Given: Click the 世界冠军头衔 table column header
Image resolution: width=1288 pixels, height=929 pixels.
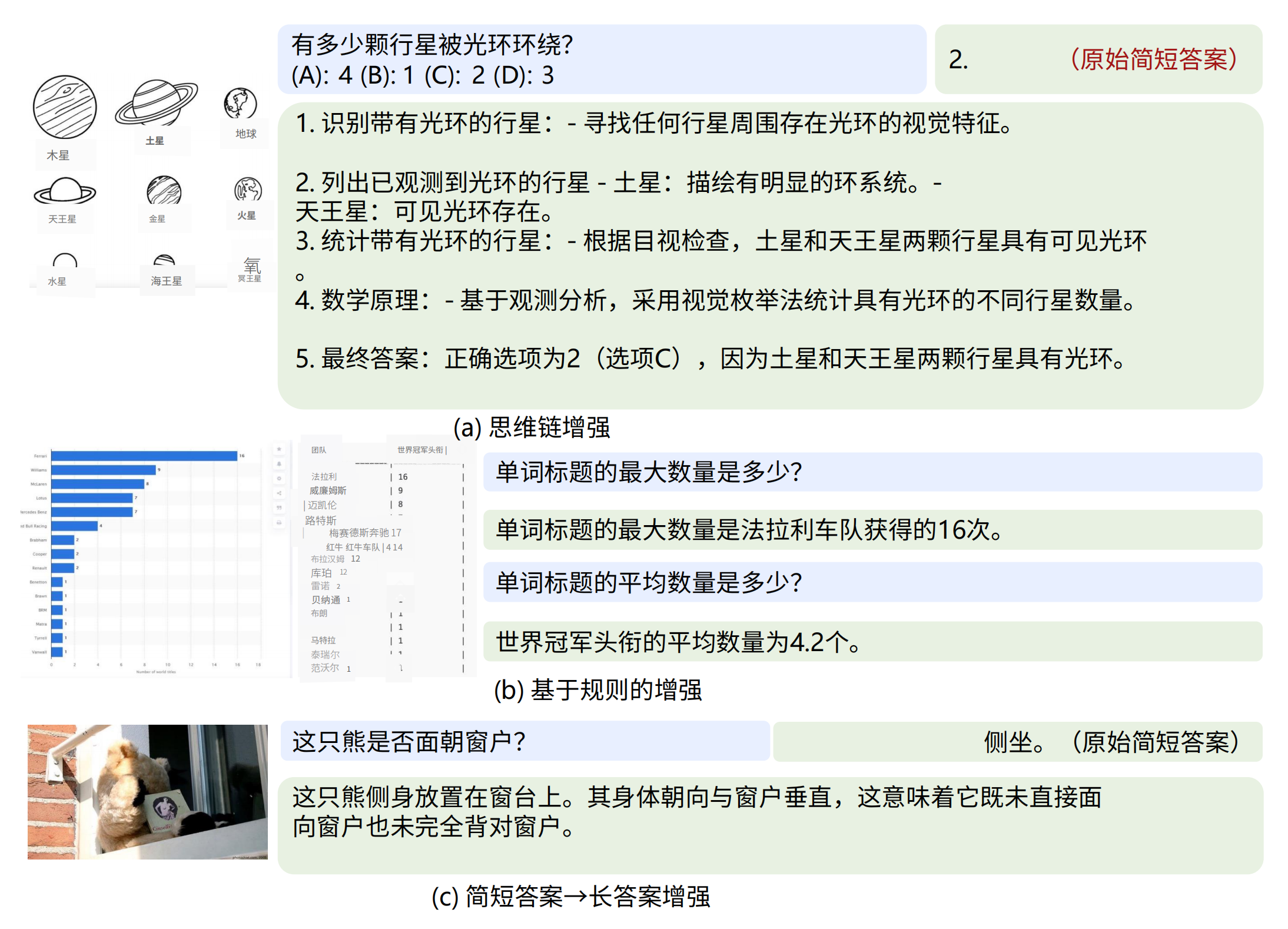Looking at the screenshot, I should point(420,450).
